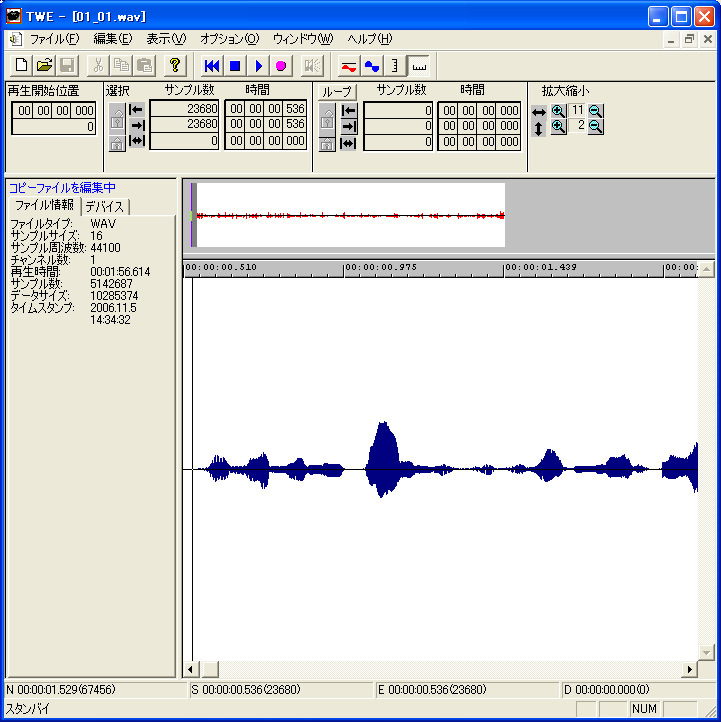The image size is (721, 722).
Task: Minimize the inner document window
Action: click(671, 40)
